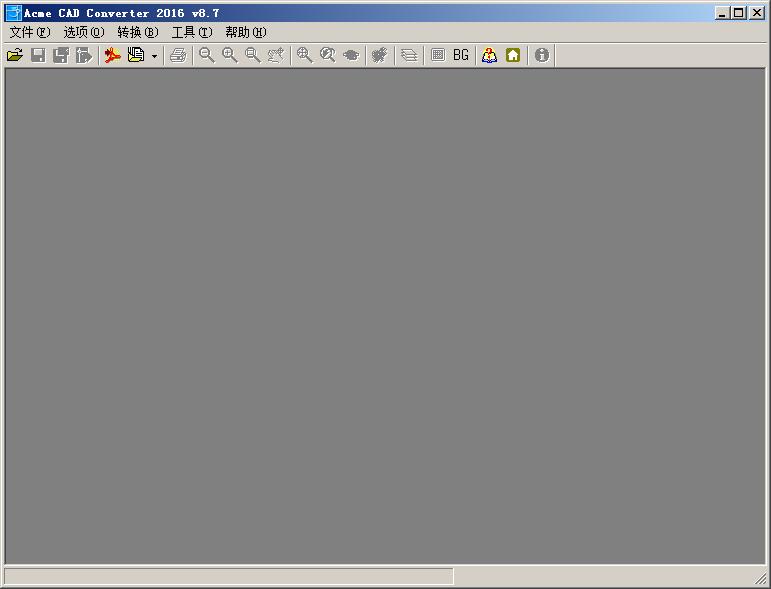Click the zoom extents crosshair magnifier
This screenshot has height=589, width=771.
[x=304, y=55]
